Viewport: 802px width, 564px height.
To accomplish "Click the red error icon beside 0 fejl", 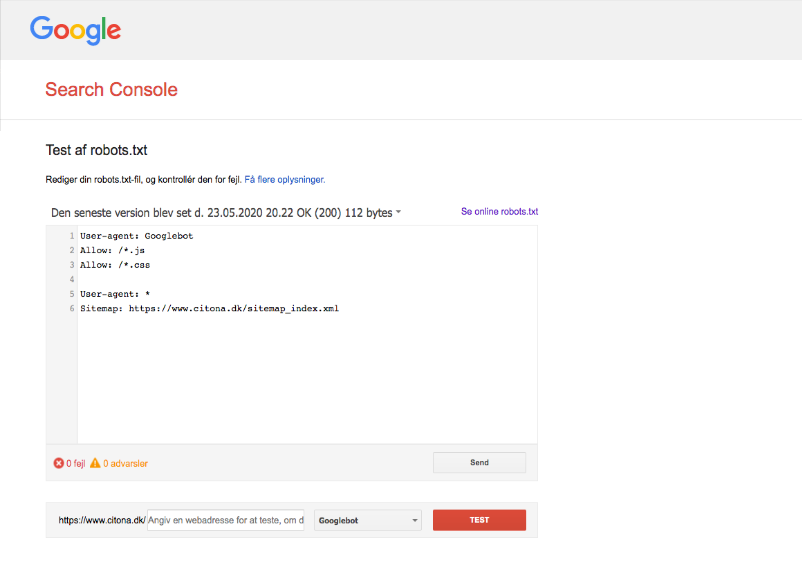I will click(x=59, y=463).
